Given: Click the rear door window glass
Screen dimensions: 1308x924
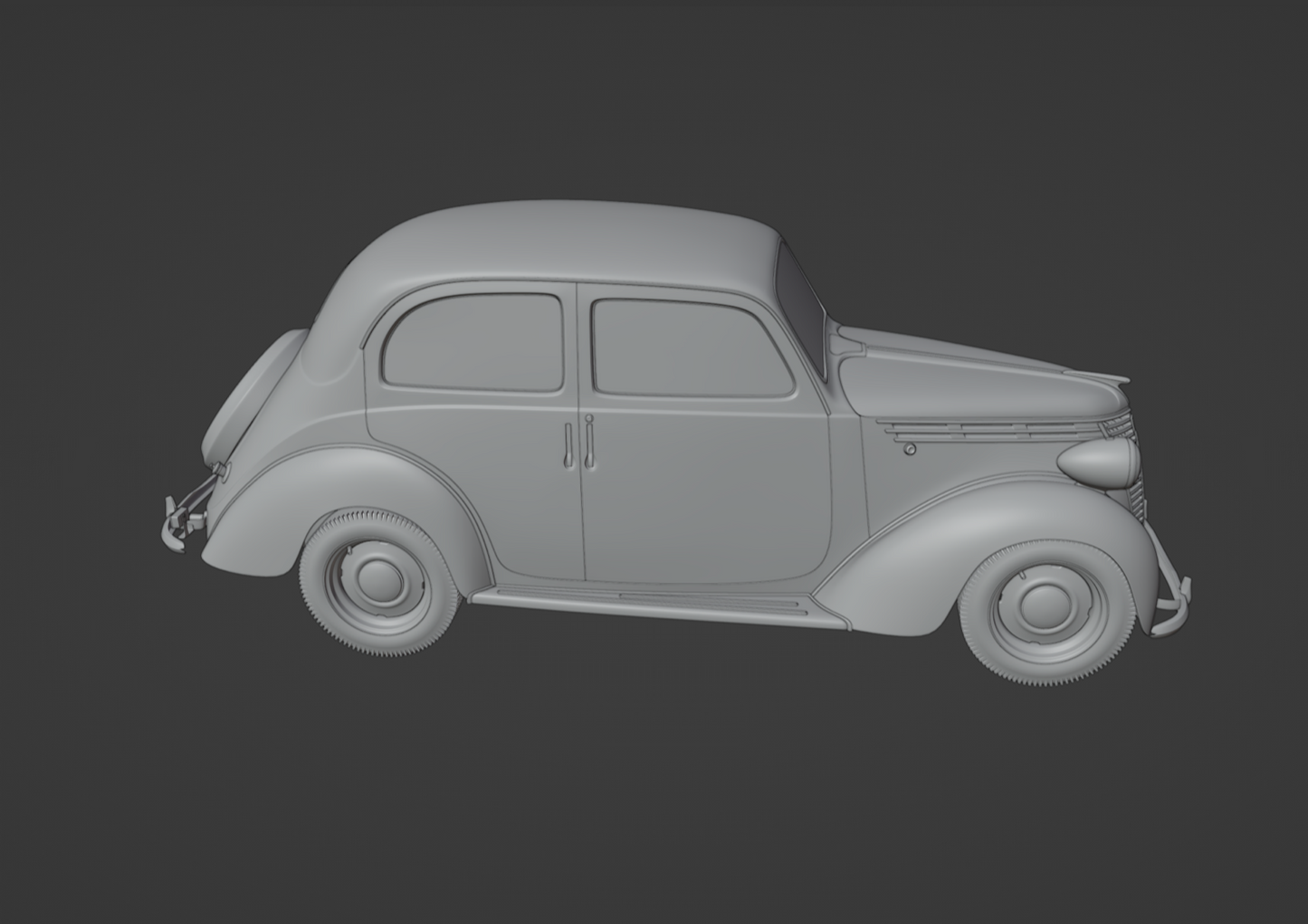Looking at the screenshot, I should click(474, 342).
